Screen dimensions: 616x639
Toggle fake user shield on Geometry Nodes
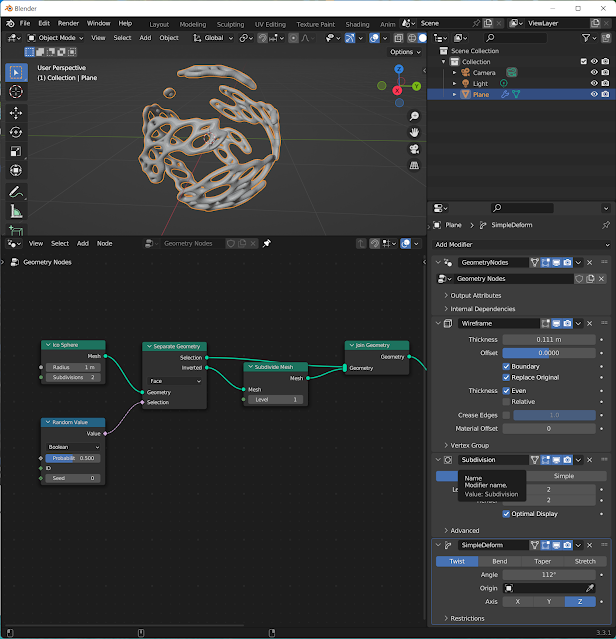(x=579, y=279)
